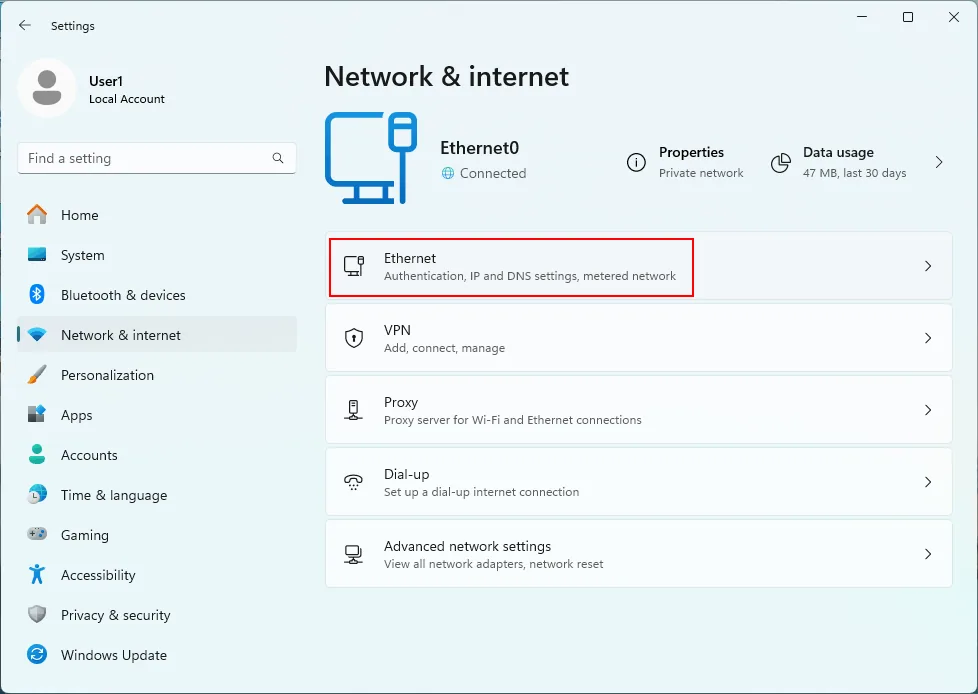Click the Connected globe status icon
Viewport: 978px width, 694px height.
tap(448, 173)
